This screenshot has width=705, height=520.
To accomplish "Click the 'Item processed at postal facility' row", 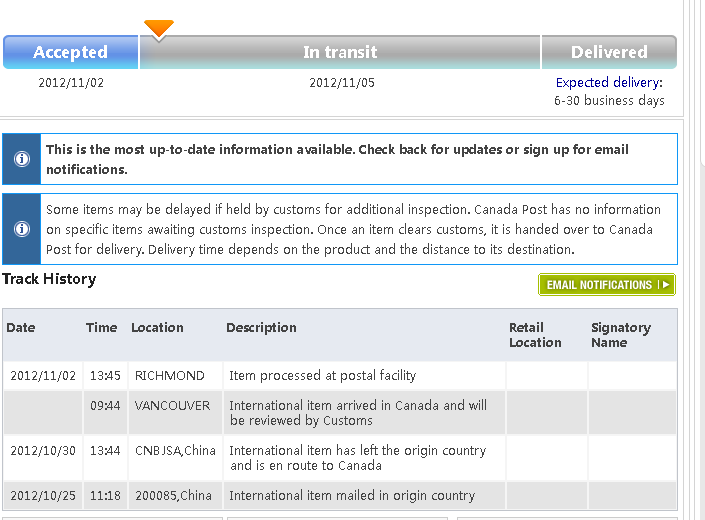I will [x=322, y=376].
